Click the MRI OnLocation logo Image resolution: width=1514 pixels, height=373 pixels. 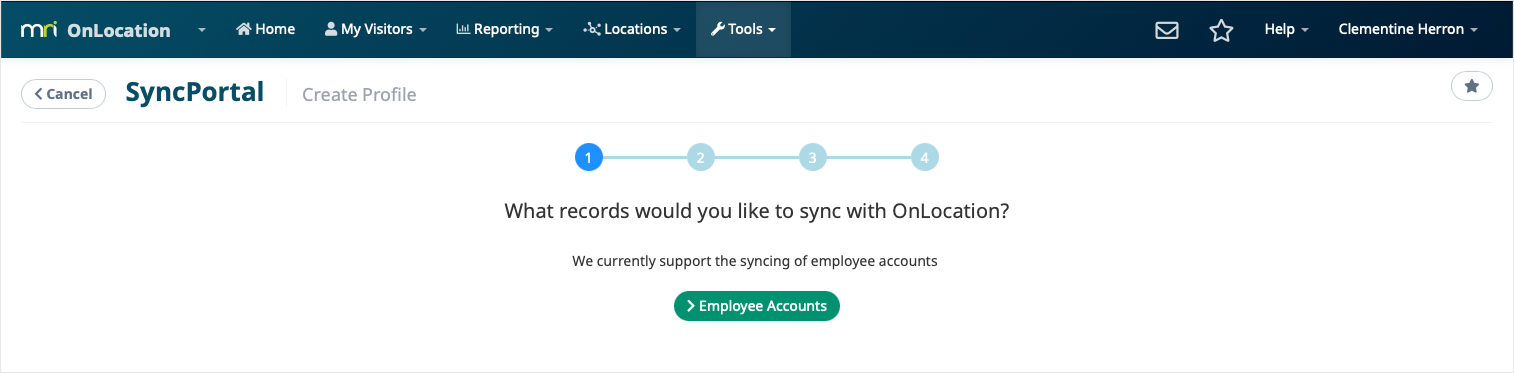95,30
